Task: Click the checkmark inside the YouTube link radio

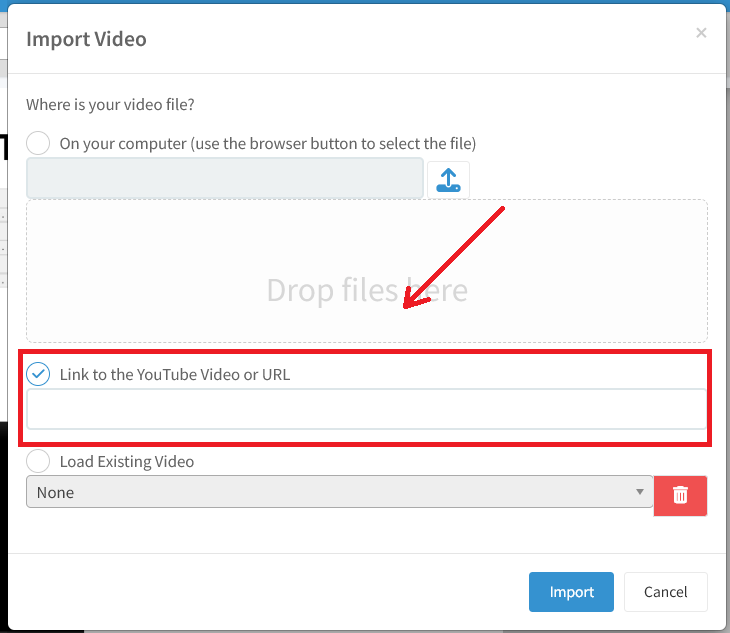Action: click(x=38, y=375)
